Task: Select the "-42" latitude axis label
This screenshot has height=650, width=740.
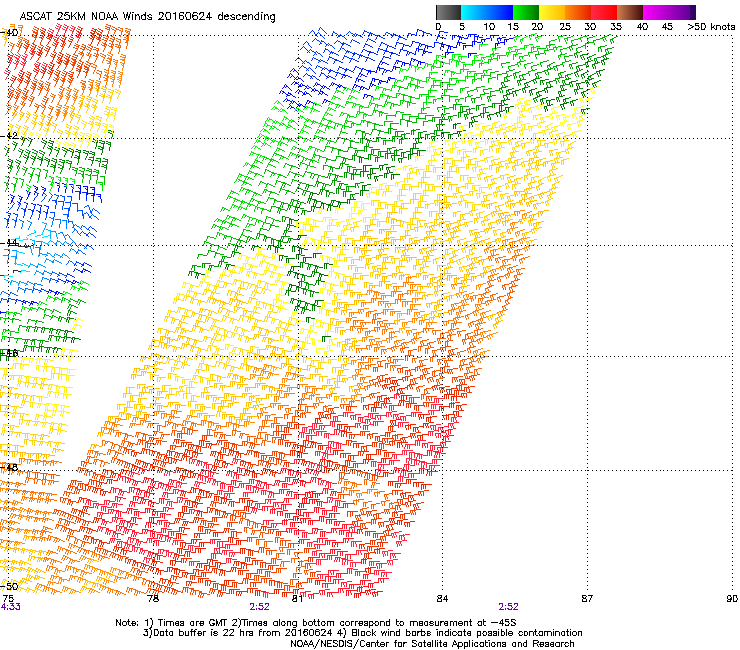Action: 10,135
